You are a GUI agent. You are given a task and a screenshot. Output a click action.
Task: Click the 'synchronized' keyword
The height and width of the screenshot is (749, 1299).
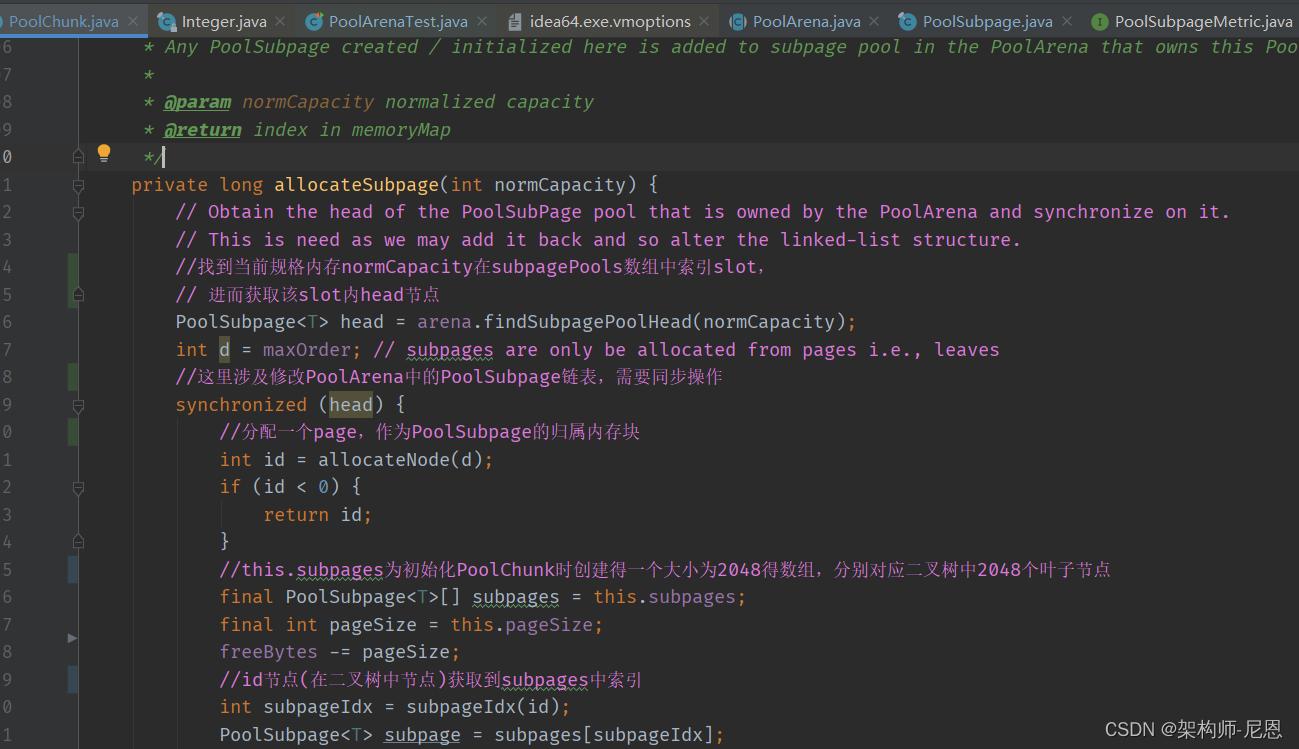241,405
